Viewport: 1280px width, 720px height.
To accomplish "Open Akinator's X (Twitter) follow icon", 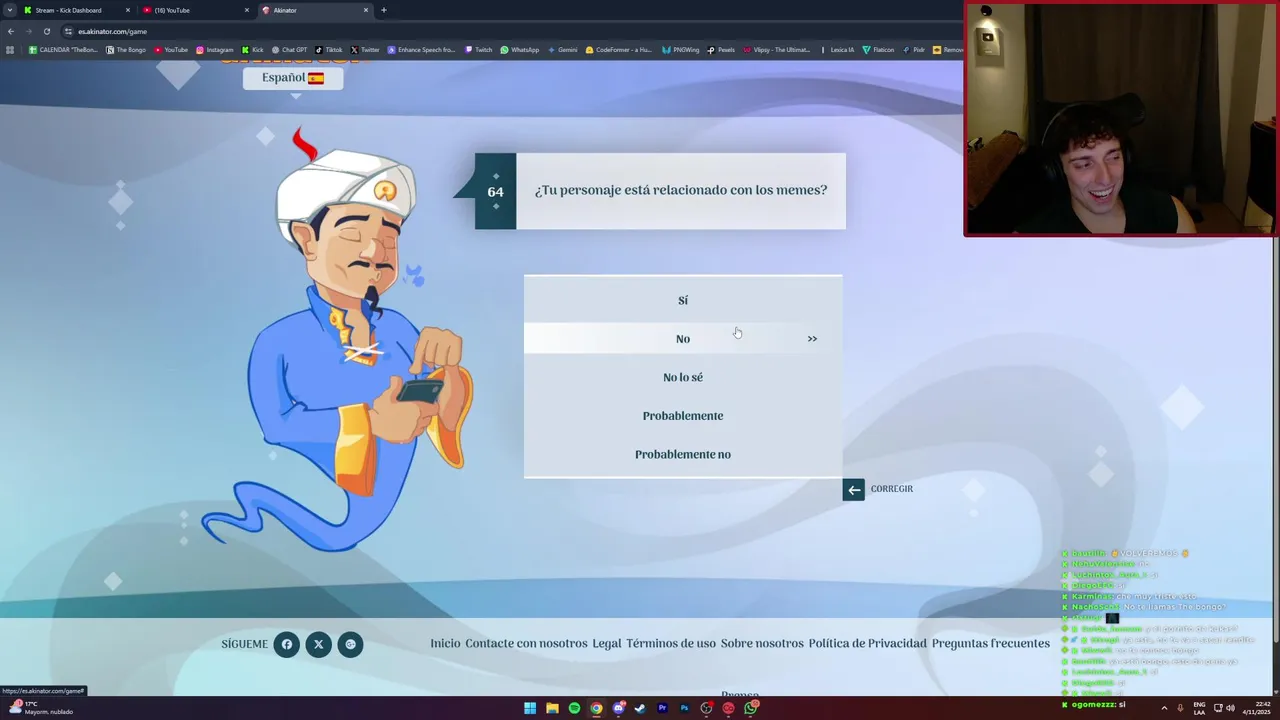I will [318, 644].
